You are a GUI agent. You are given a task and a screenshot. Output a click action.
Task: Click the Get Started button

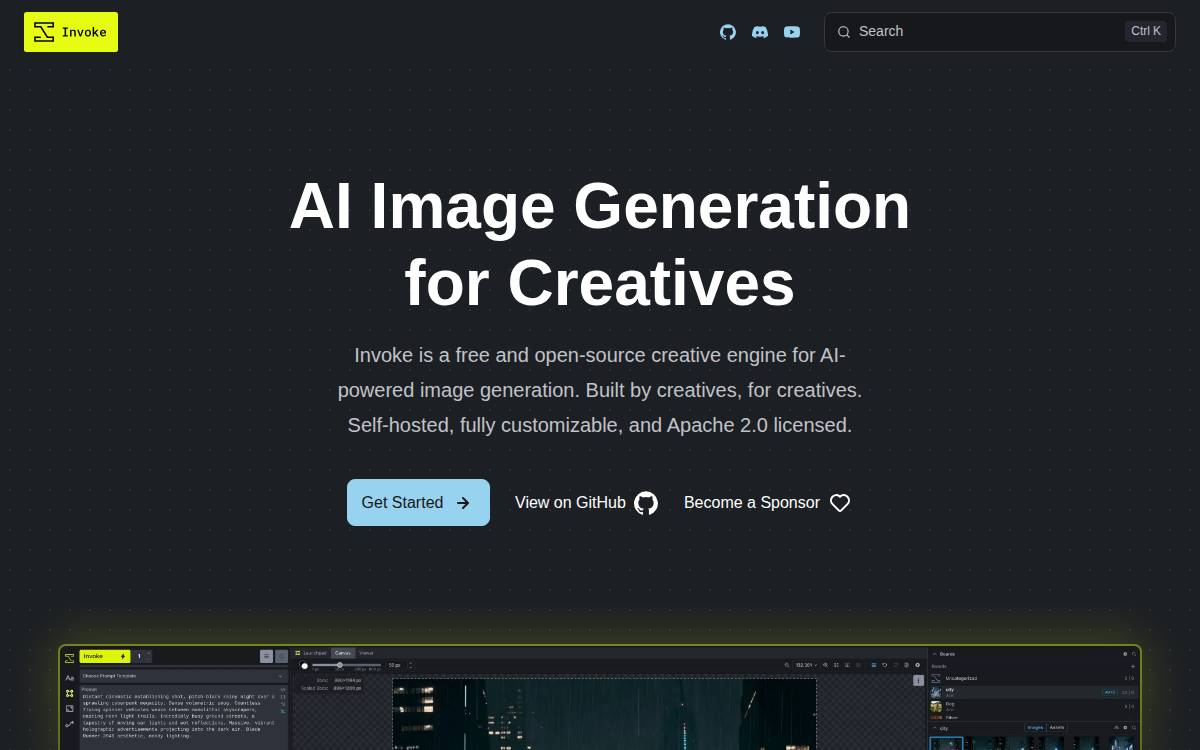point(418,503)
